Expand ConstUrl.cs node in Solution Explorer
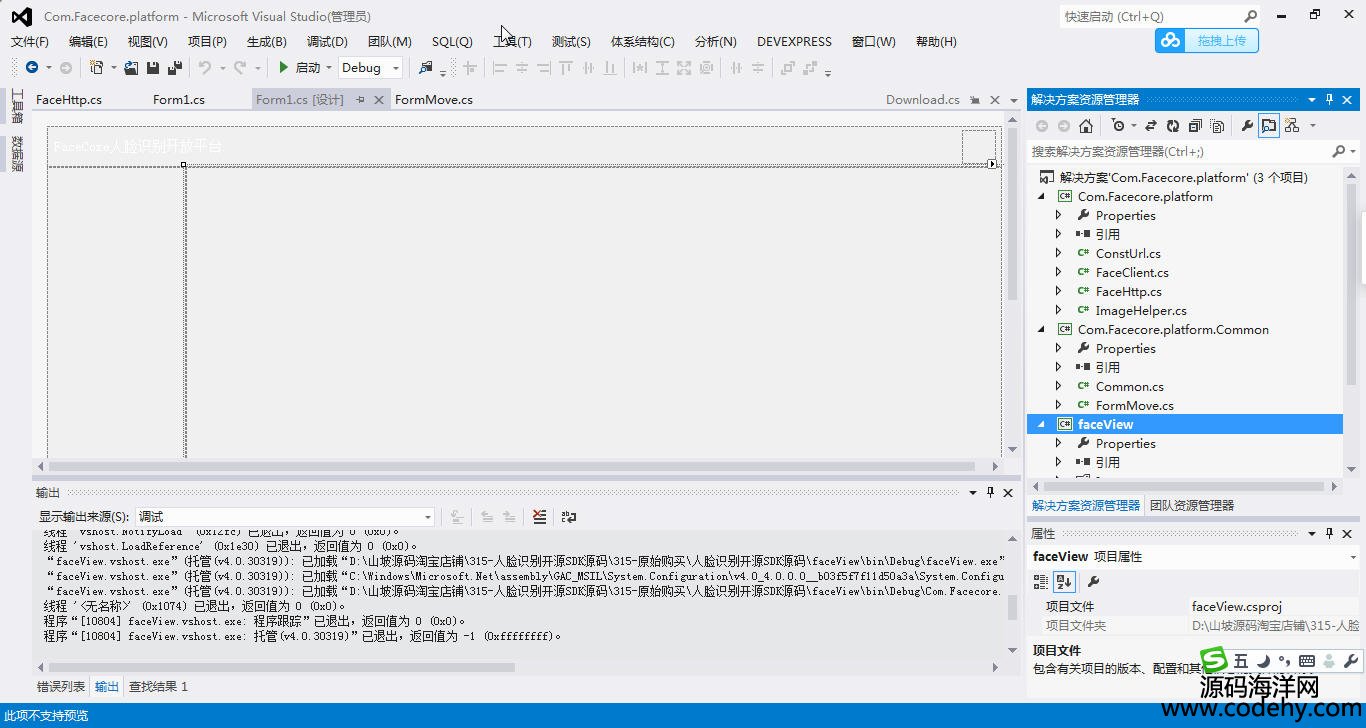The image size is (1366, 728). (x=1059, y=253)
